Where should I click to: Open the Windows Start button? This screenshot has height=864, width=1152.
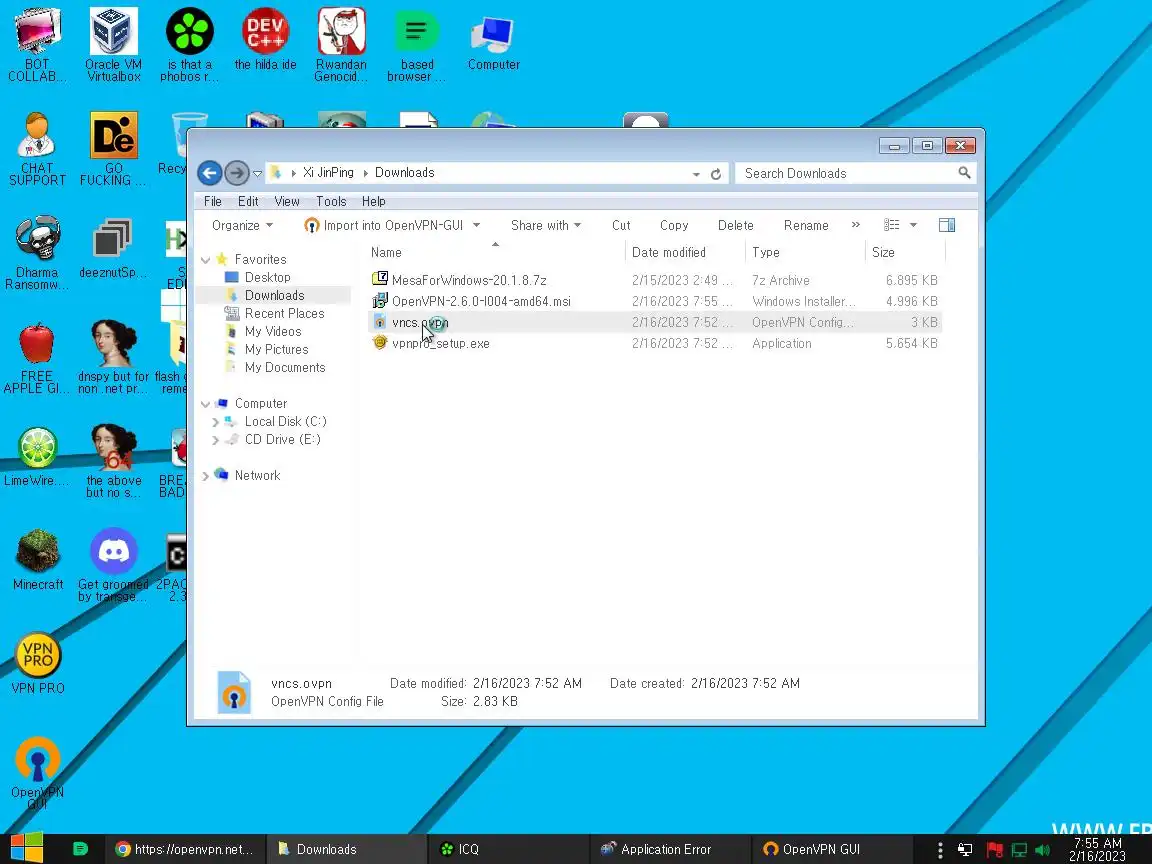(26, 849)
